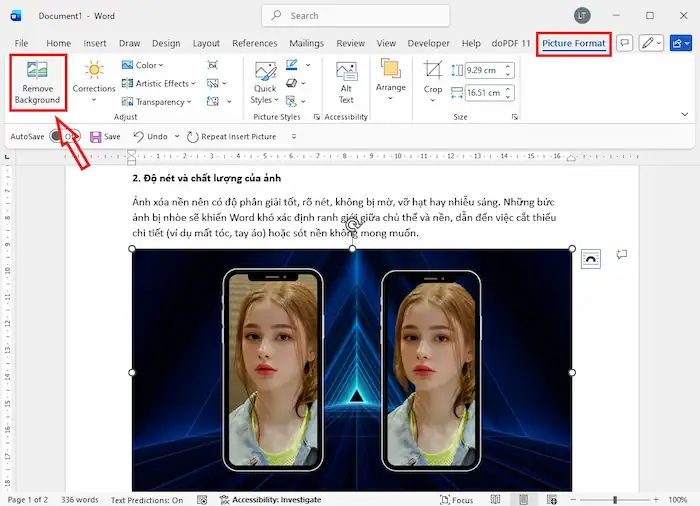The width and height of the screenshot is (700, 506).
Task: Click the Reset Picture icon
Action: coord(212,102)
